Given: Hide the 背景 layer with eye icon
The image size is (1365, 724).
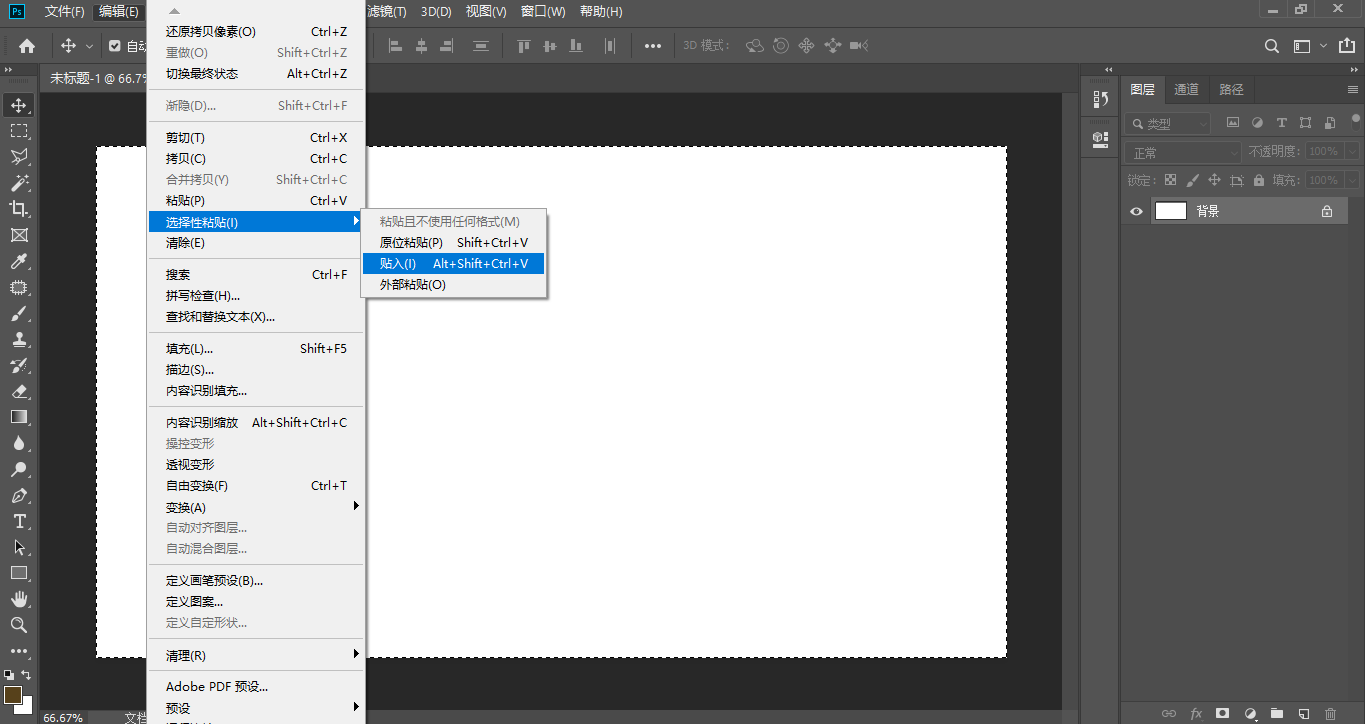Looking at the screenshot, I should click(1136, 211).
